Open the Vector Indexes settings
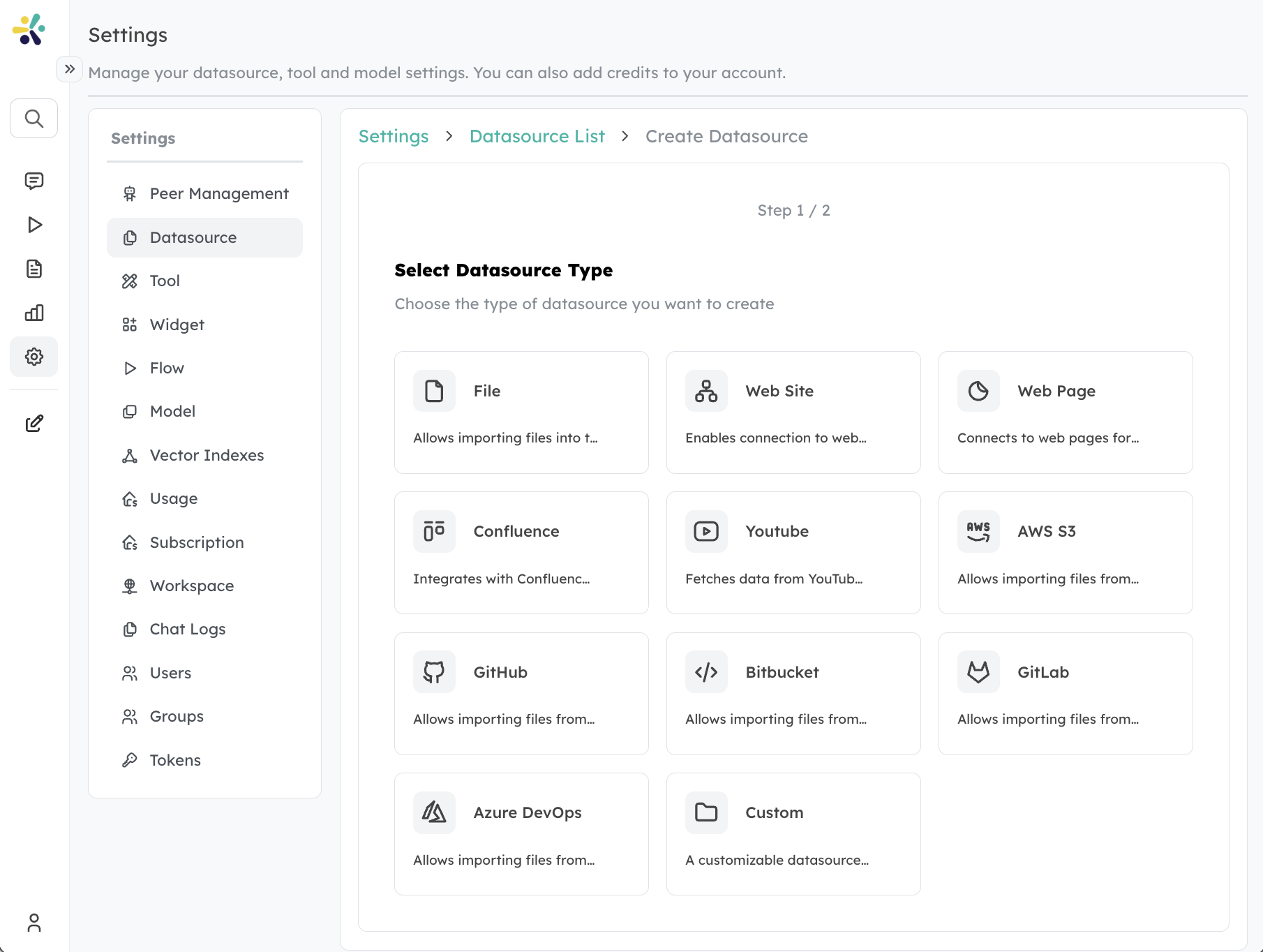This screenshot has width=1263, height=952. [206, 455]
